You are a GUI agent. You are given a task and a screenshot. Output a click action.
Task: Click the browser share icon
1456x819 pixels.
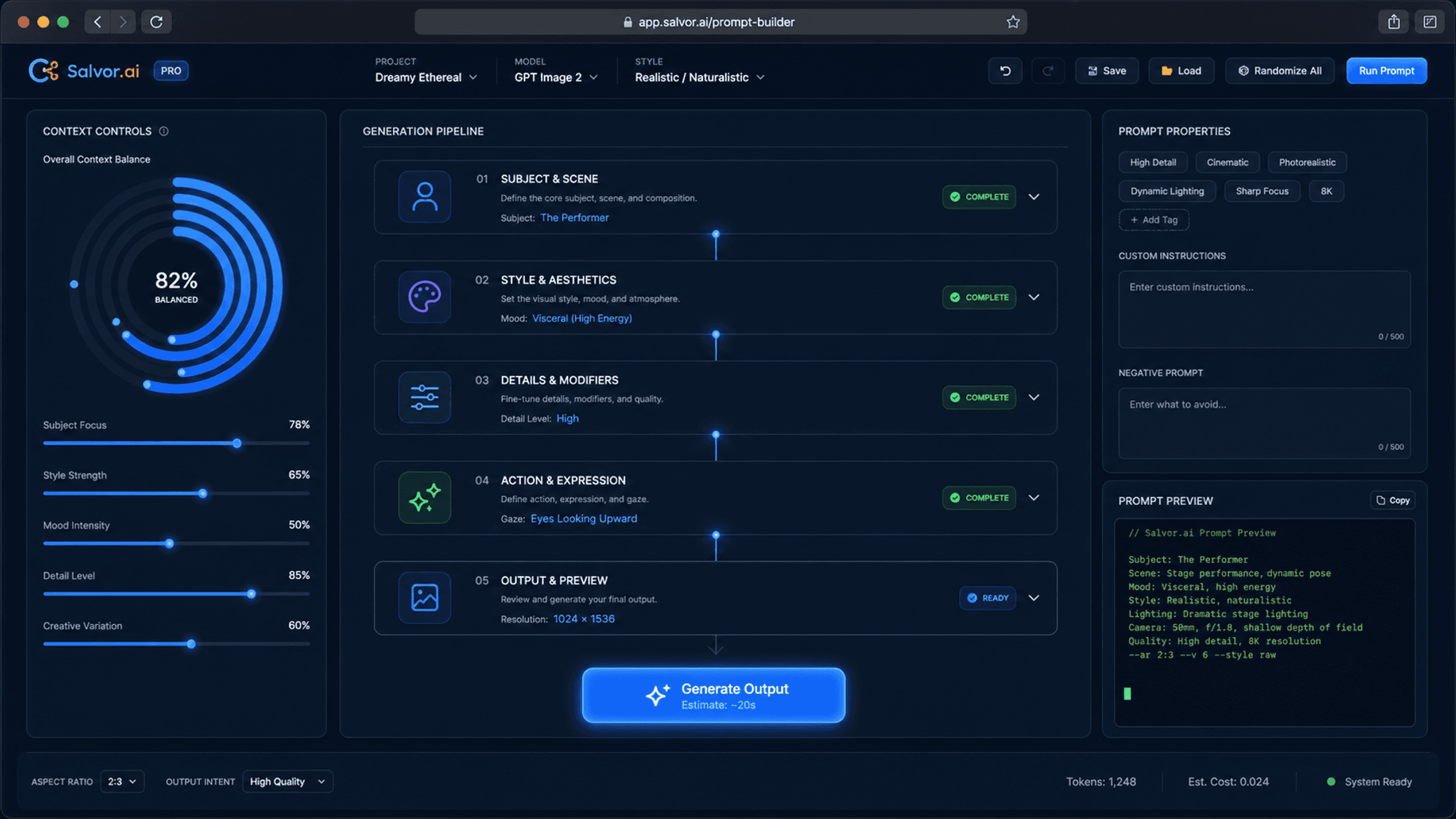[1393, 22]
